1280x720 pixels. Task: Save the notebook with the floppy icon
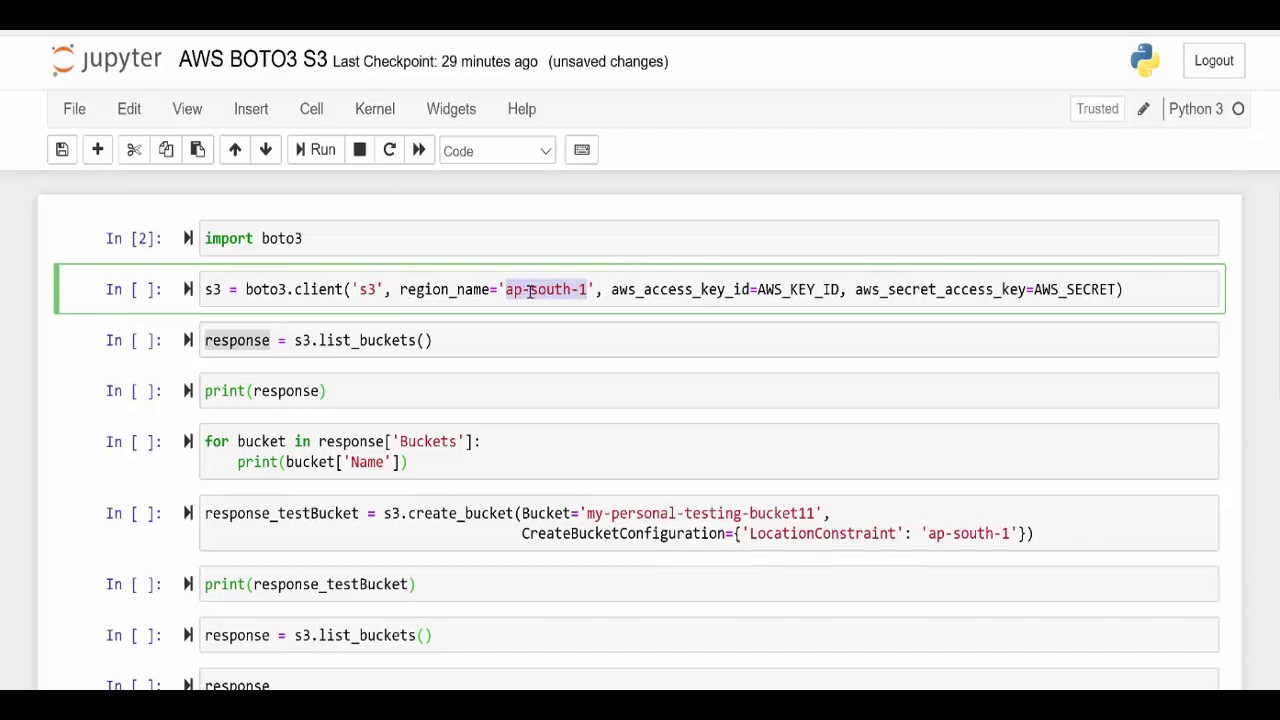tap(62, 150)
